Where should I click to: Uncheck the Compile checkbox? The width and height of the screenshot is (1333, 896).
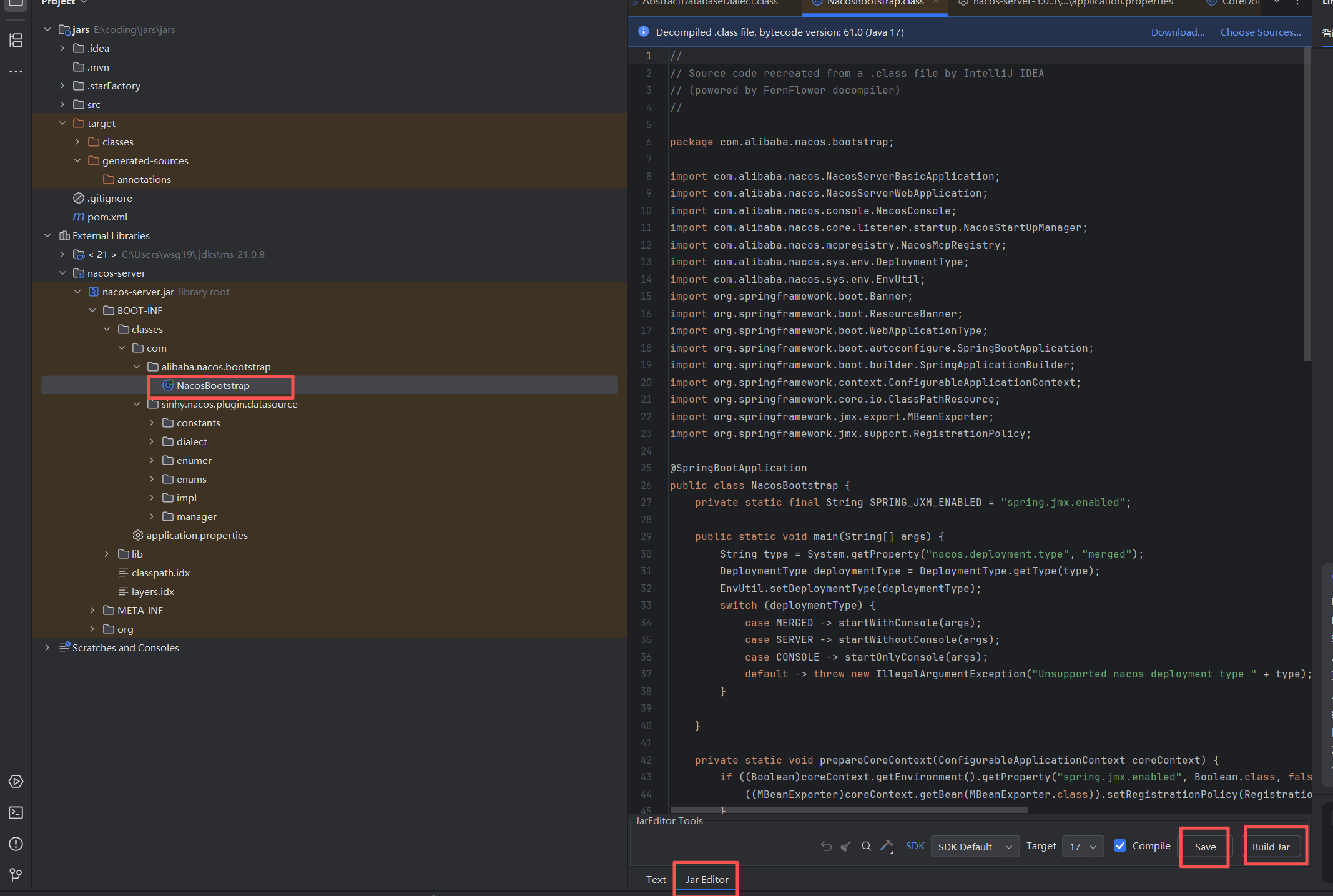[x=1121, y=845]
